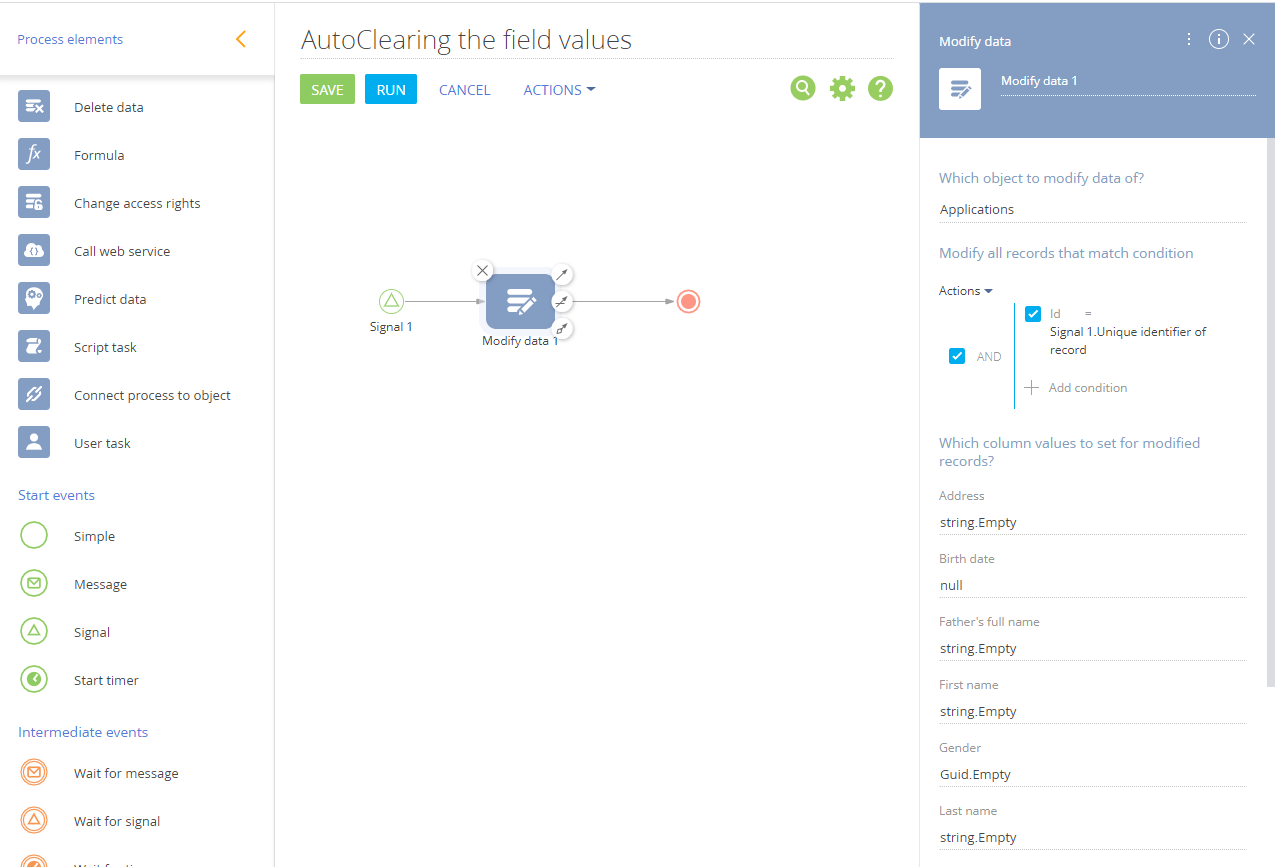The height and width of the screenshot is (867, 1275).
Task: Select the Formula element icon
Action: click(34, 154)
